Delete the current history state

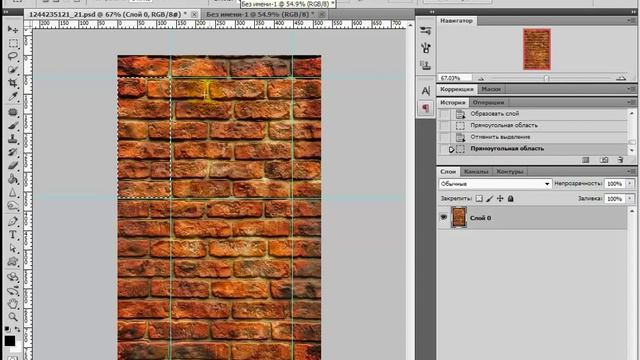click(620, 160)
